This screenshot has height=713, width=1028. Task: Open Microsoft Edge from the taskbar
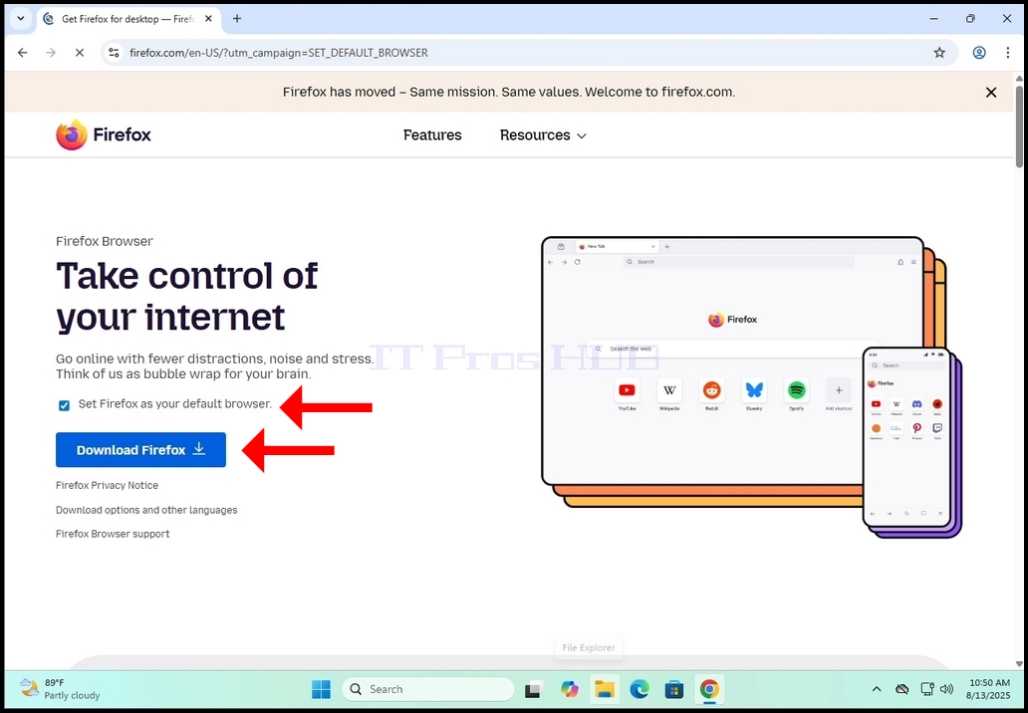(639, 689)
